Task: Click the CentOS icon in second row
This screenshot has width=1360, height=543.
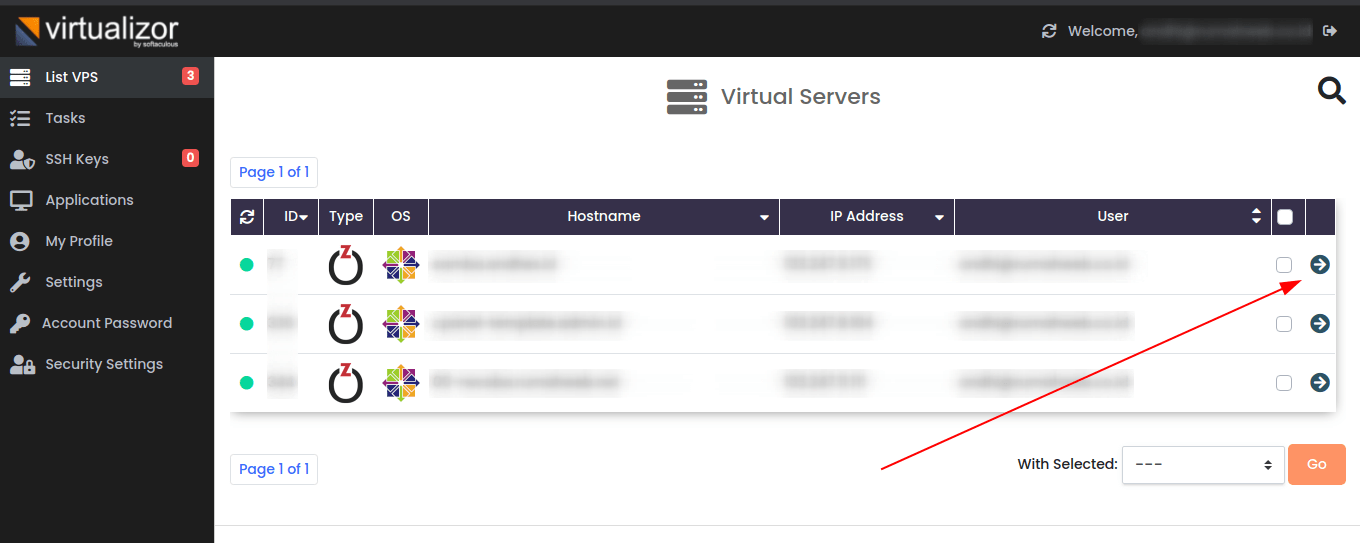Action: coord(401,324)
